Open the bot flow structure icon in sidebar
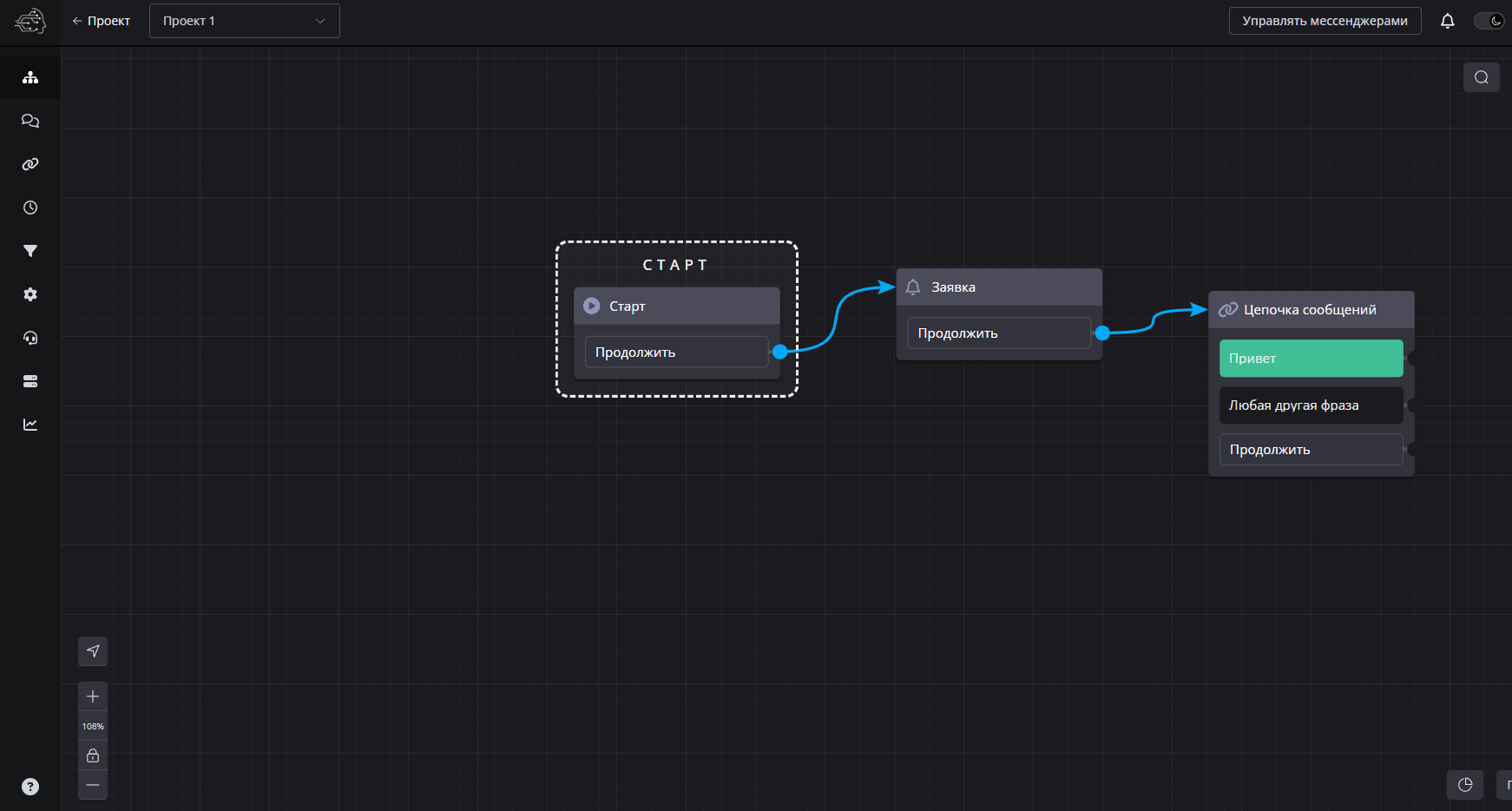The height and width of the screenshot is (811, 1512). click(30, 77)
